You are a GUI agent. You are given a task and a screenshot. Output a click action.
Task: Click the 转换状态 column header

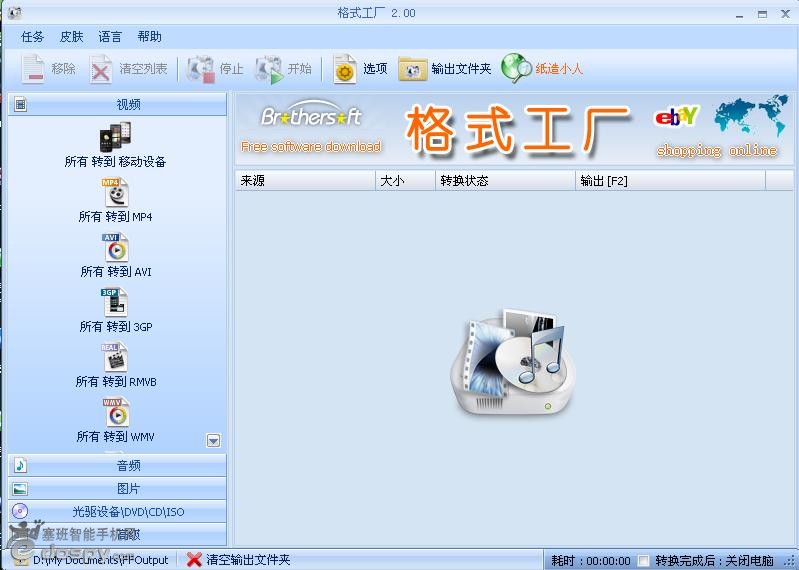505,181
